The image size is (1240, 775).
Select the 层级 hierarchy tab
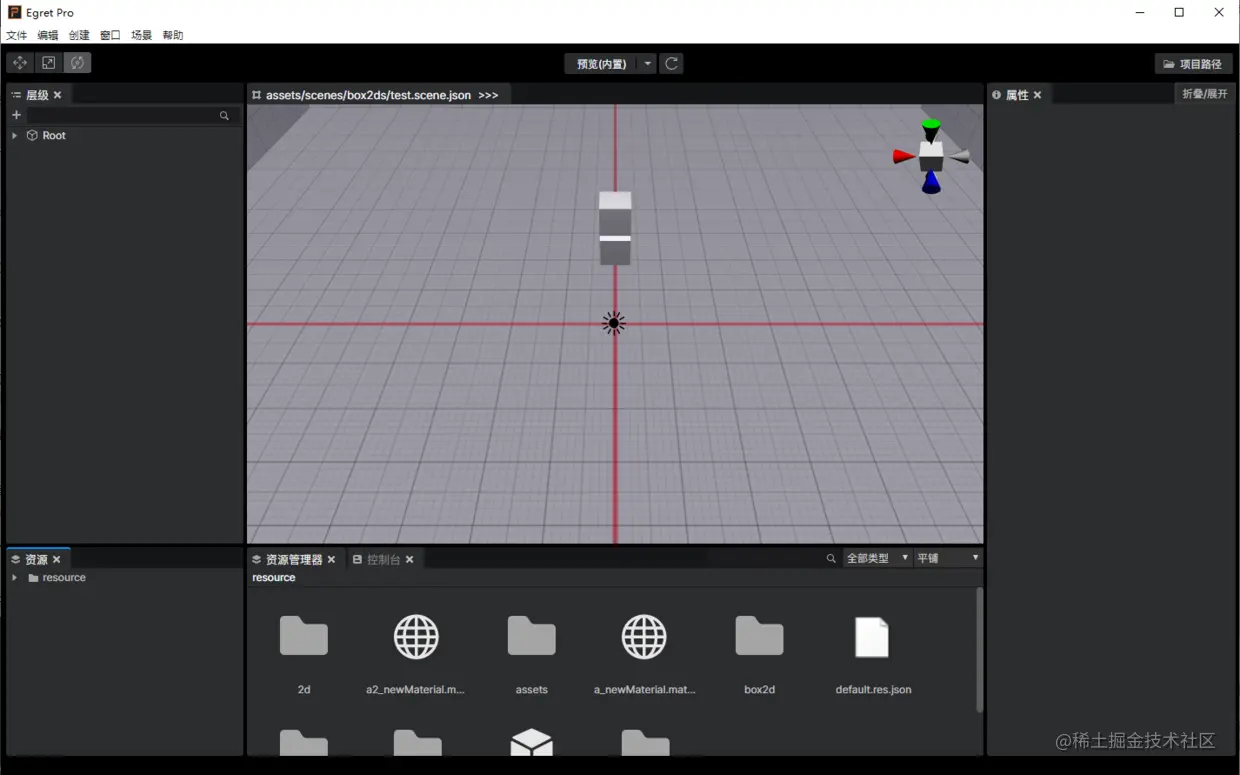[37, 95]
